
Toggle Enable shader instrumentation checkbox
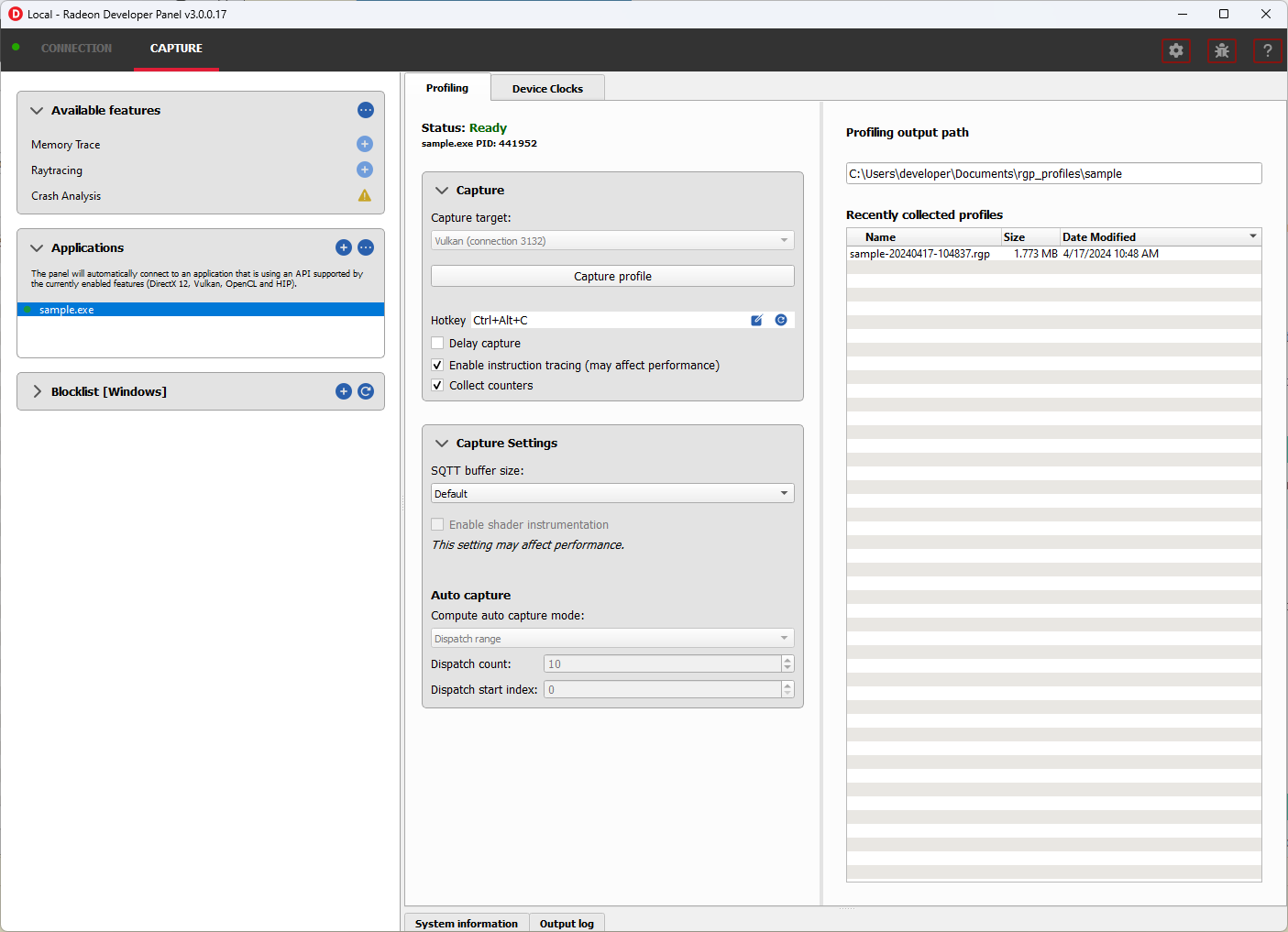(x=437, y=524)
